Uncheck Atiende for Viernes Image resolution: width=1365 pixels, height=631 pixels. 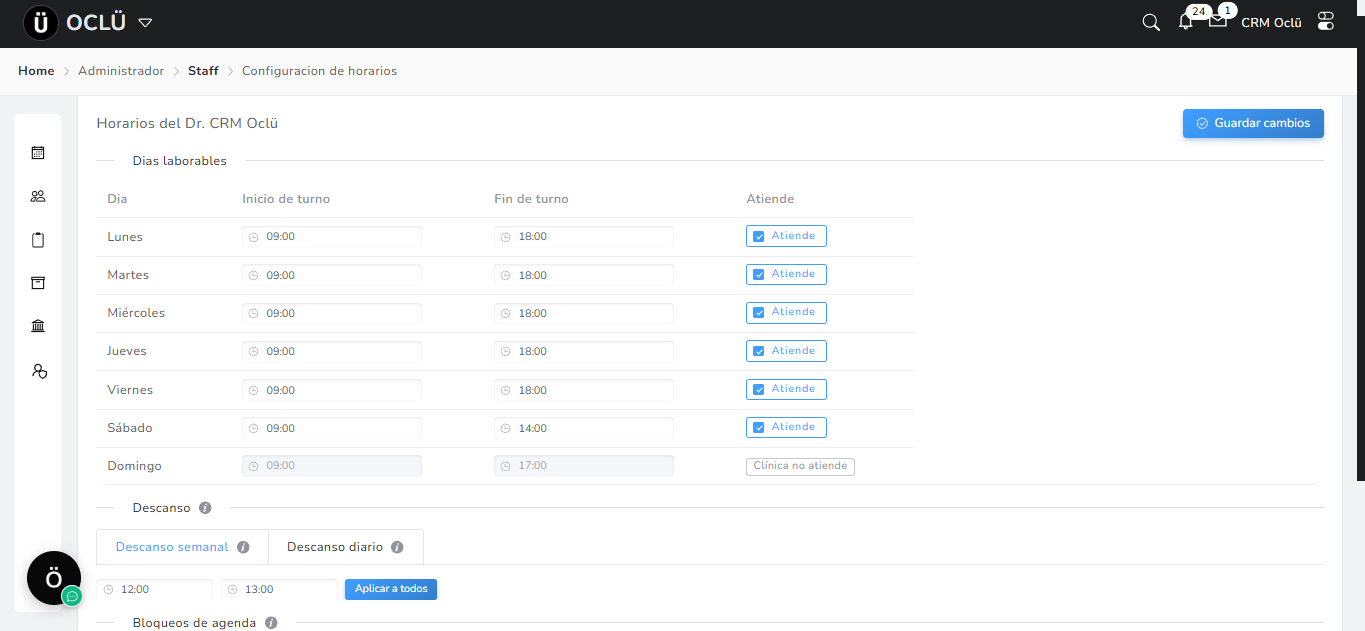click(759, 390)
